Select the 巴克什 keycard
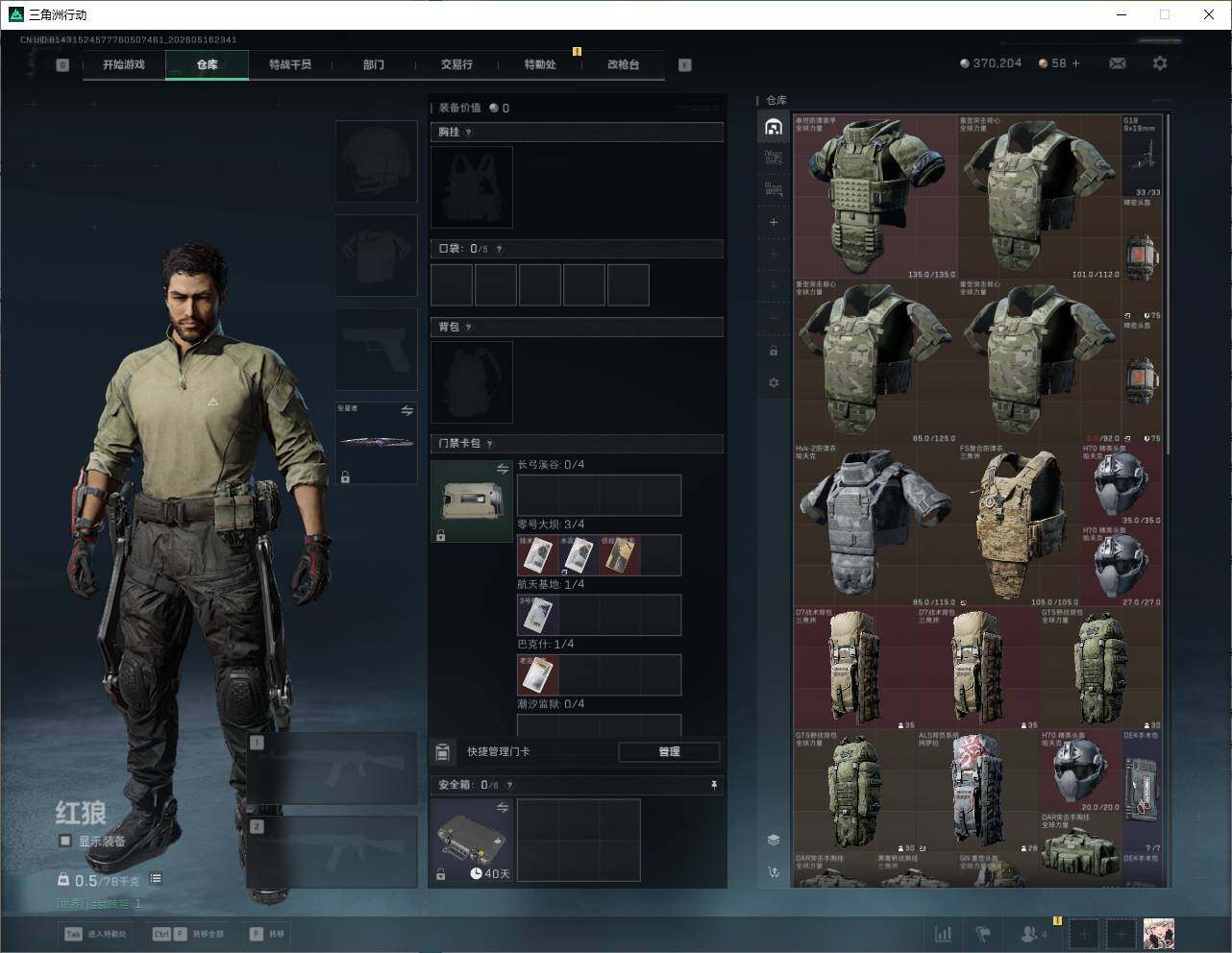The image size is (1232, 953). 538,674
